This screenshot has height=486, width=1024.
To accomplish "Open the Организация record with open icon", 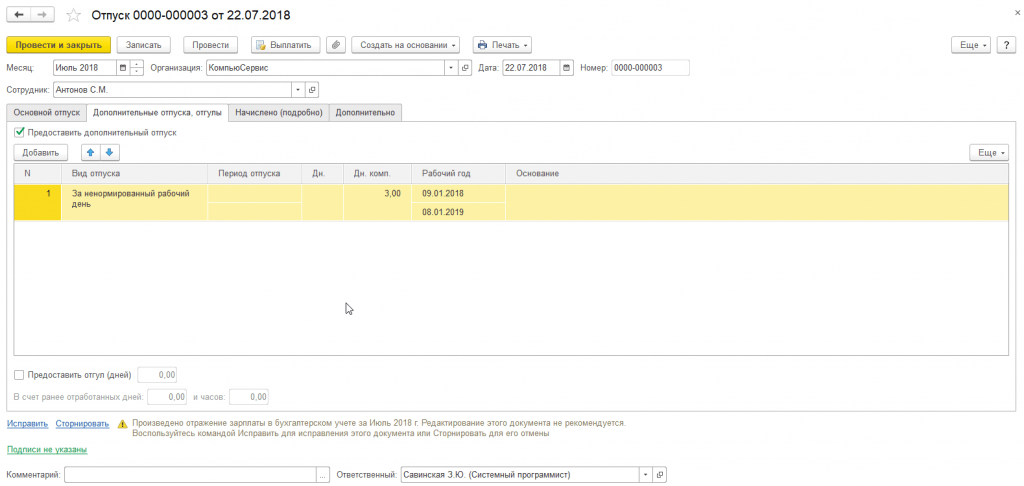I will click(465, 67).
